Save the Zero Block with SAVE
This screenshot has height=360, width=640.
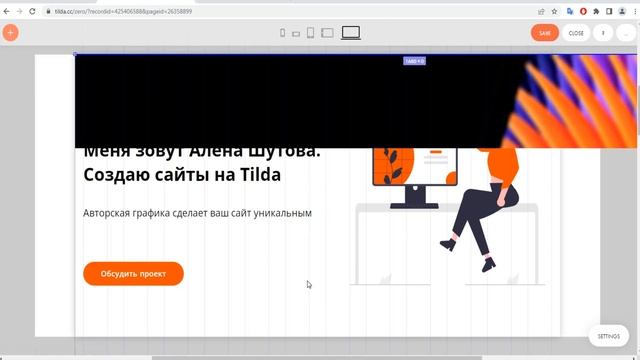(545, 33)
